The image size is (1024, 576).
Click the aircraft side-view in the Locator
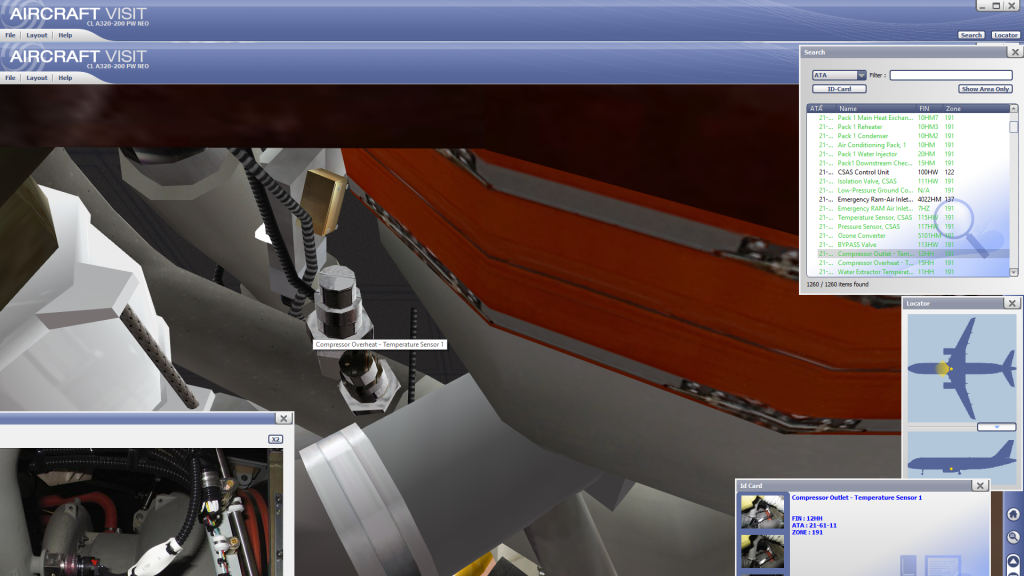961,458
